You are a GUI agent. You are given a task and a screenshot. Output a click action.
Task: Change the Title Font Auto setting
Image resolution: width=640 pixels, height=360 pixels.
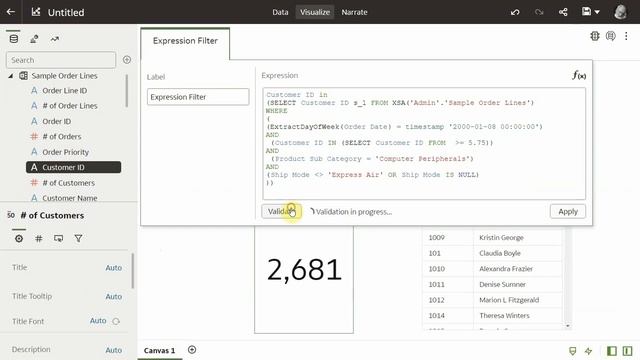98,321
